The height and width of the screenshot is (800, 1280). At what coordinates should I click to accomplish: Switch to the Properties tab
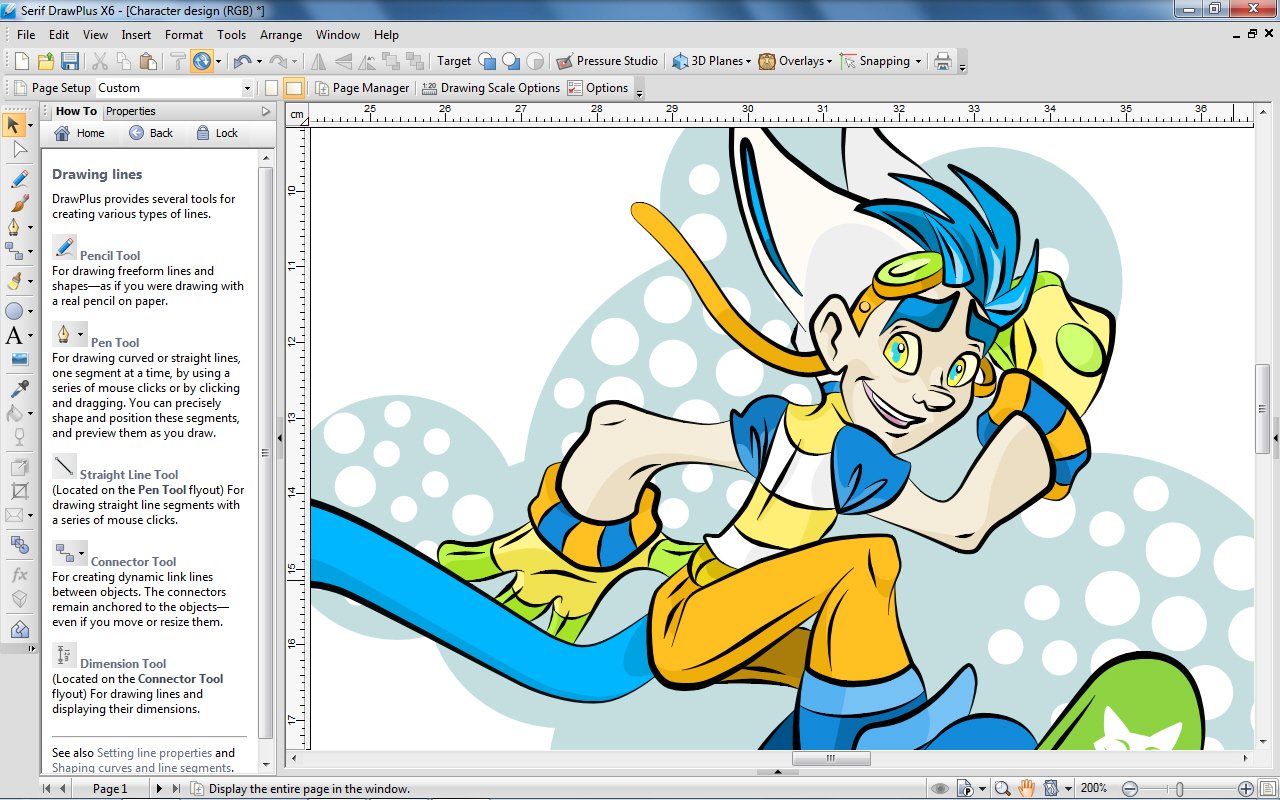(129, 111)
